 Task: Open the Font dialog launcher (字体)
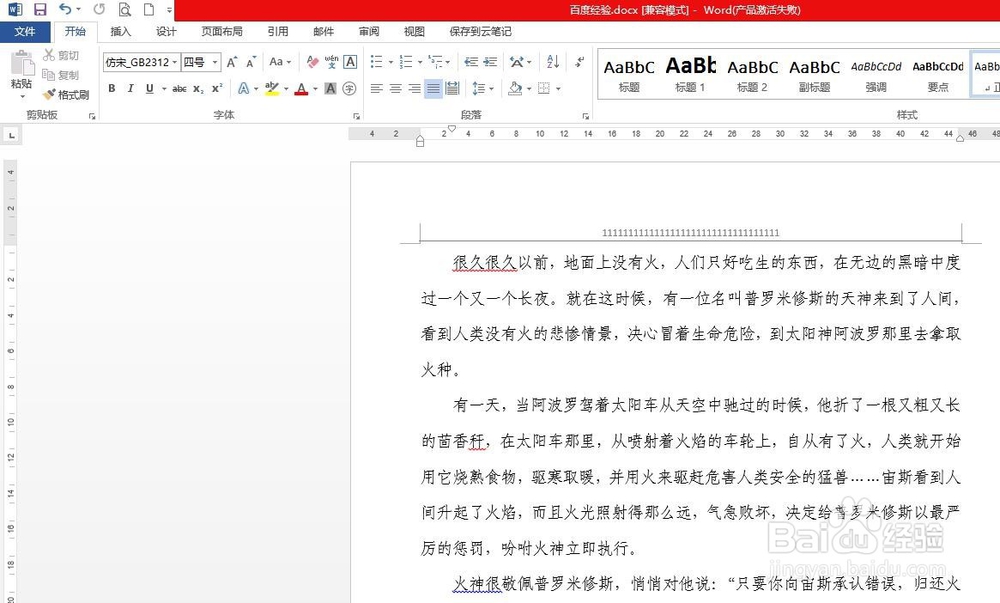357,116
